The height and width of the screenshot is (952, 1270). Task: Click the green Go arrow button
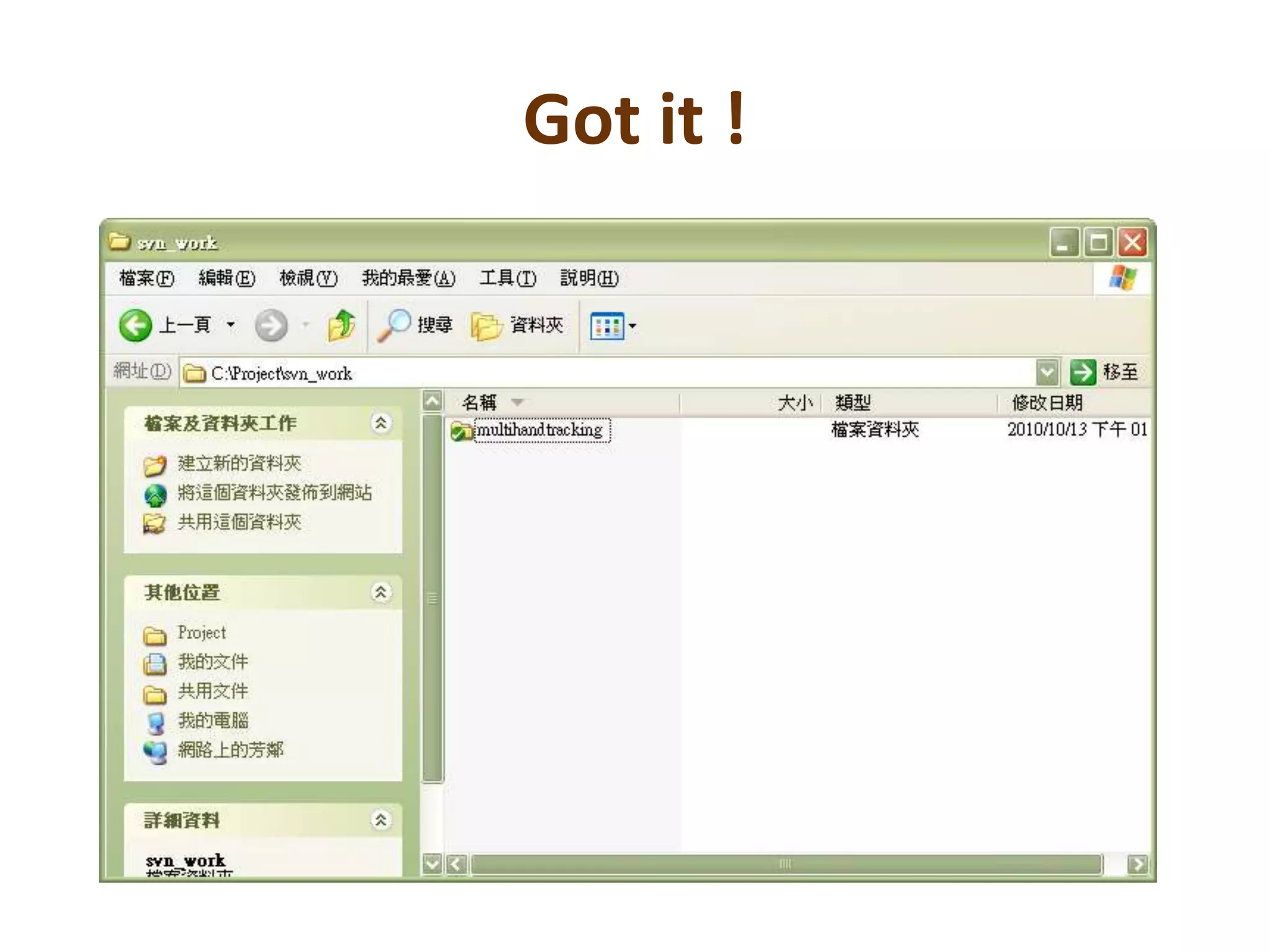coord(1083,372)
